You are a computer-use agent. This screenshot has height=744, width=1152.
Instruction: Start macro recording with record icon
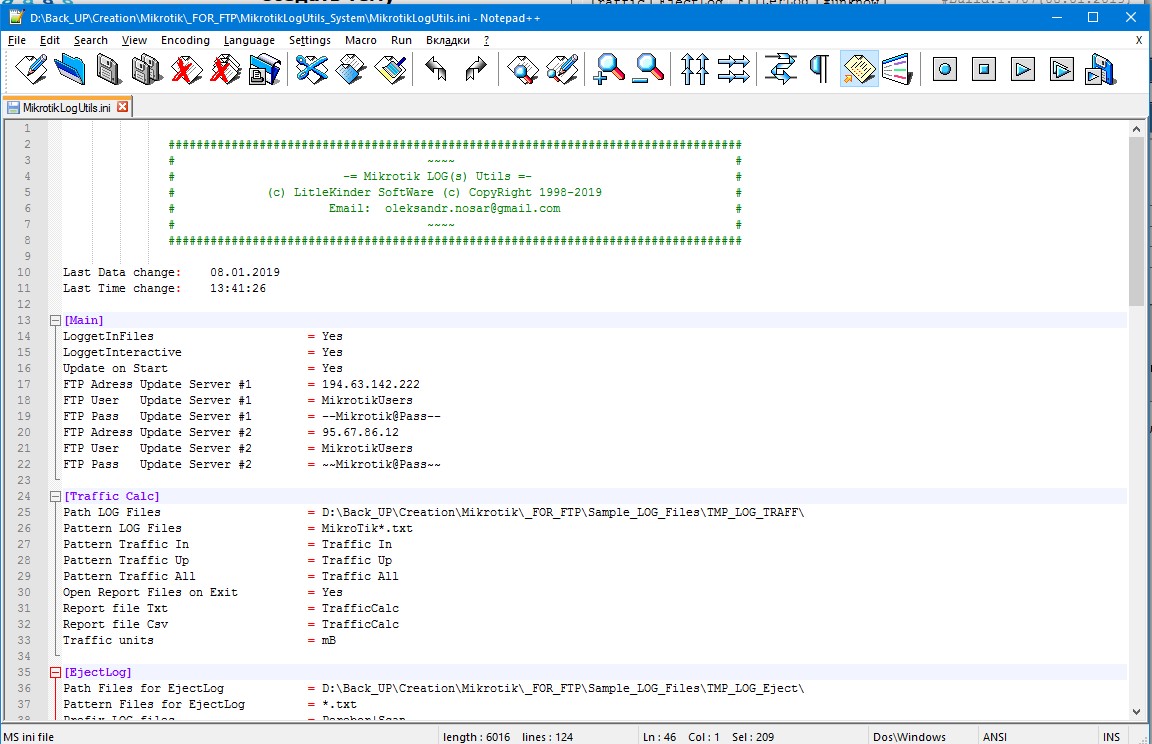point(945,70)
